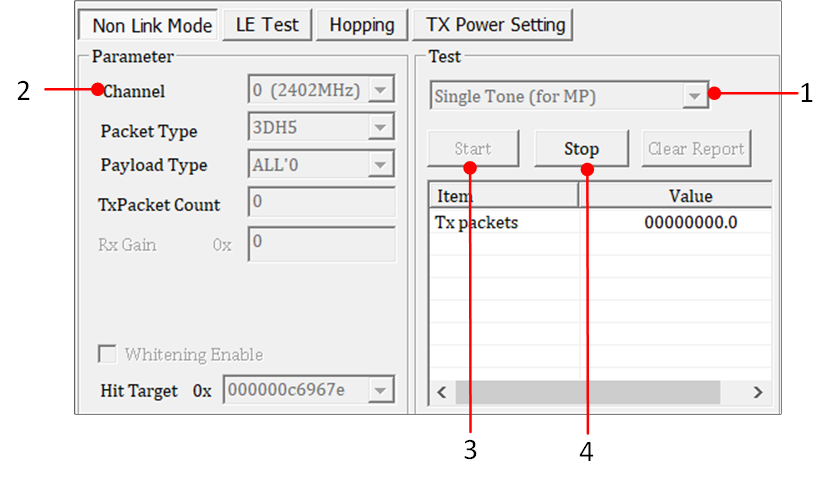Switch to the Non Link Mode tab
830x484 pixels.
pos(151,25)
